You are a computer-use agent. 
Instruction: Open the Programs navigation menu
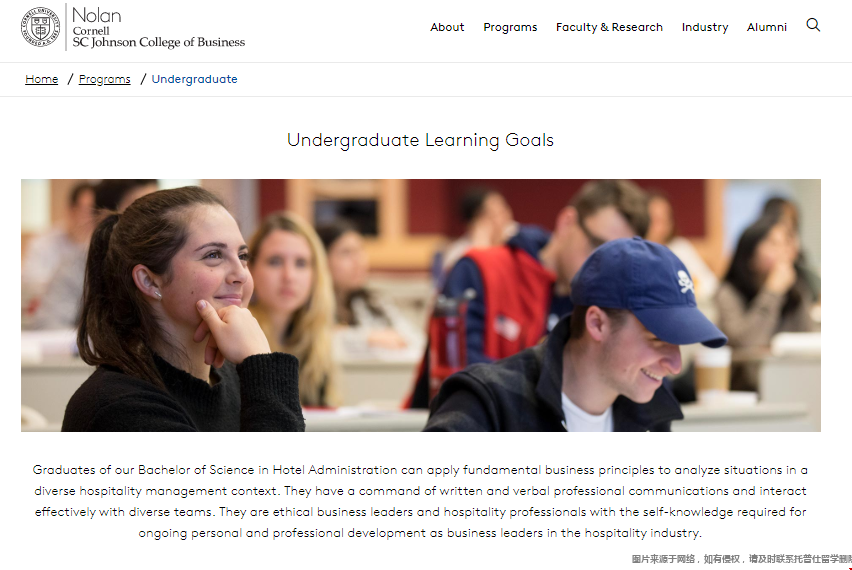(510, 27)
